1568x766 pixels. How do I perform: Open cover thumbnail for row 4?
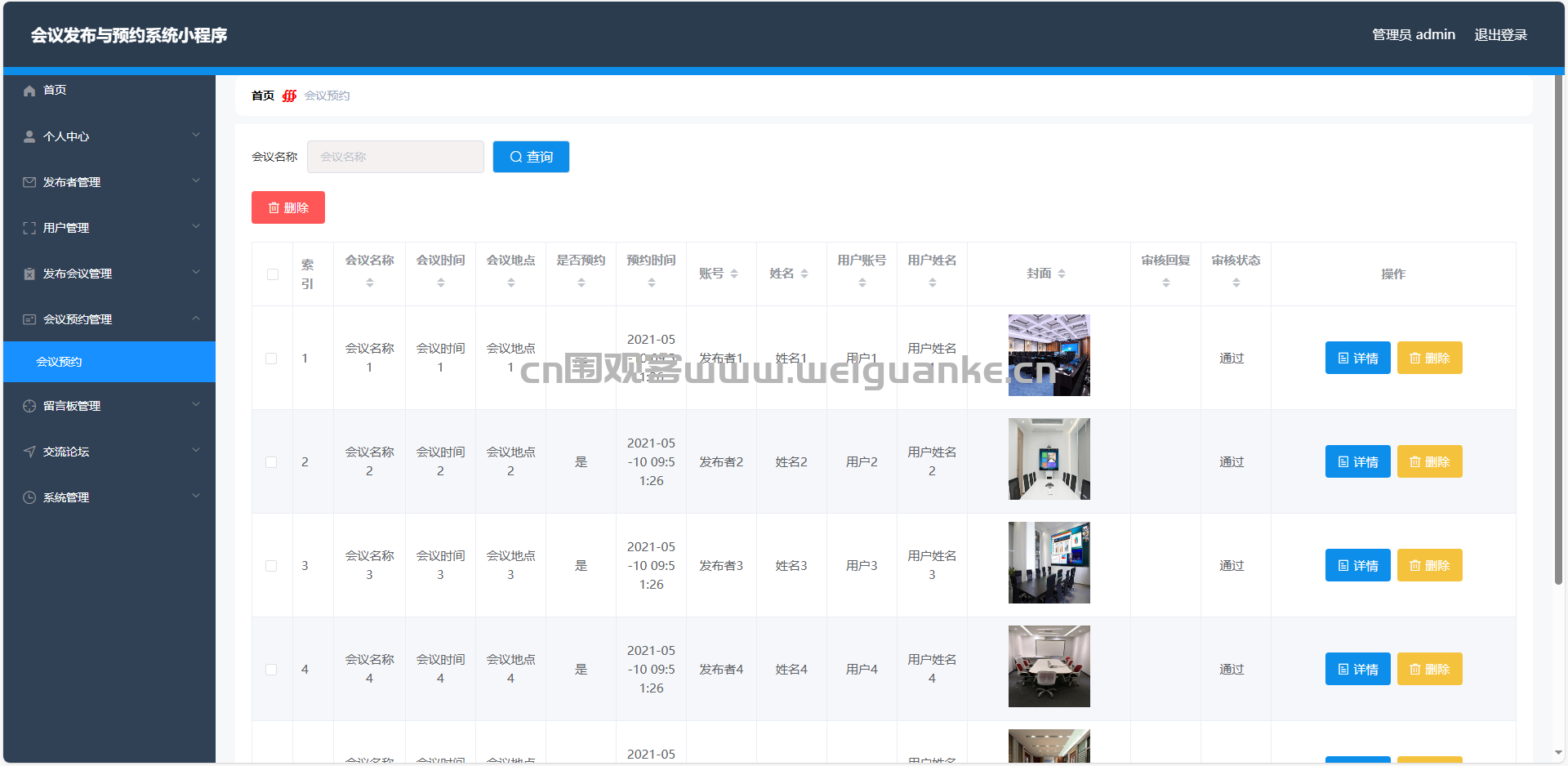1049,666
